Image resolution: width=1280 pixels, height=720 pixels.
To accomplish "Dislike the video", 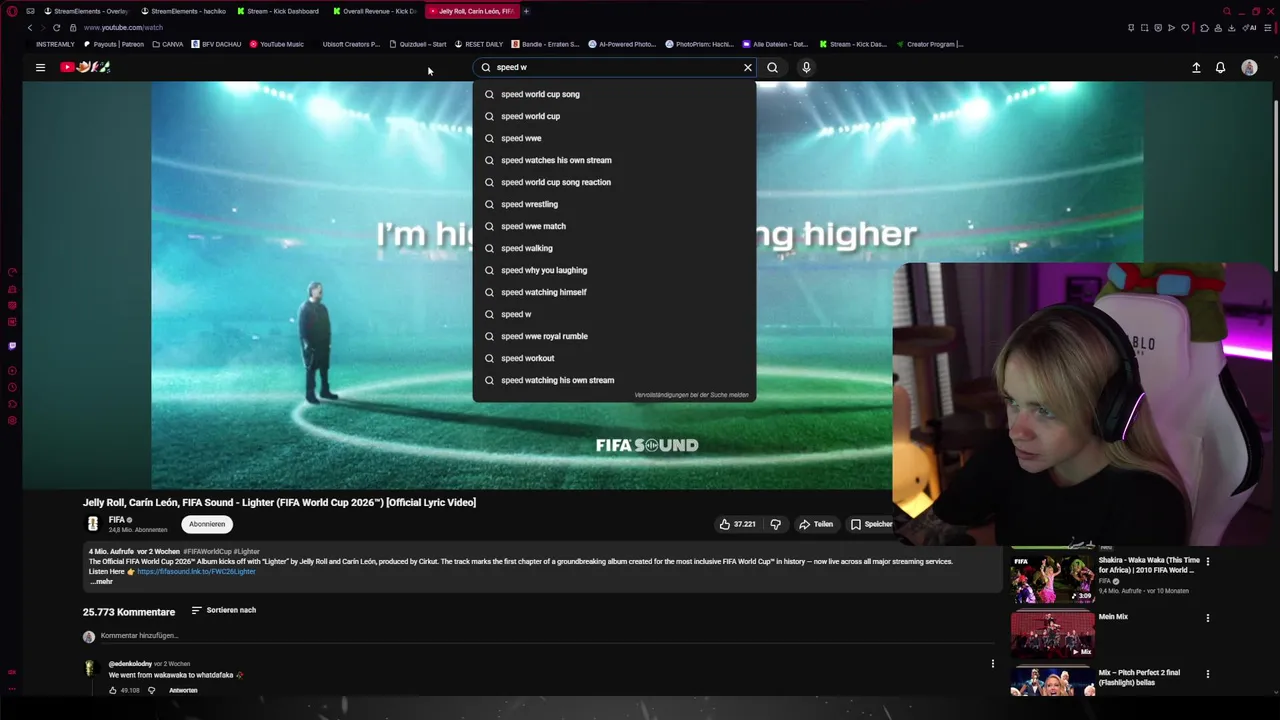I will (775, 524).
